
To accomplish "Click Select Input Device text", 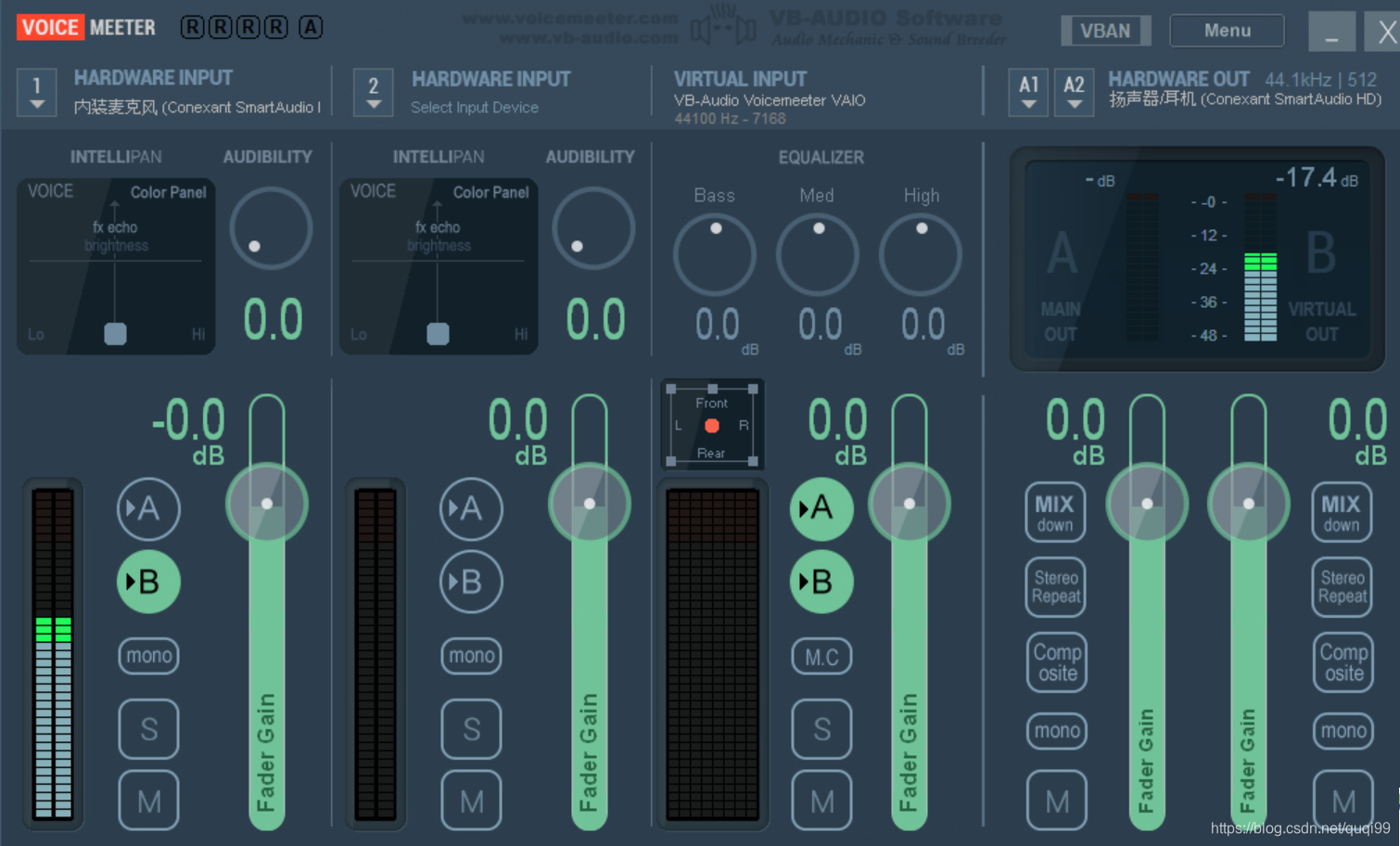I will click(x=475, y=108).
